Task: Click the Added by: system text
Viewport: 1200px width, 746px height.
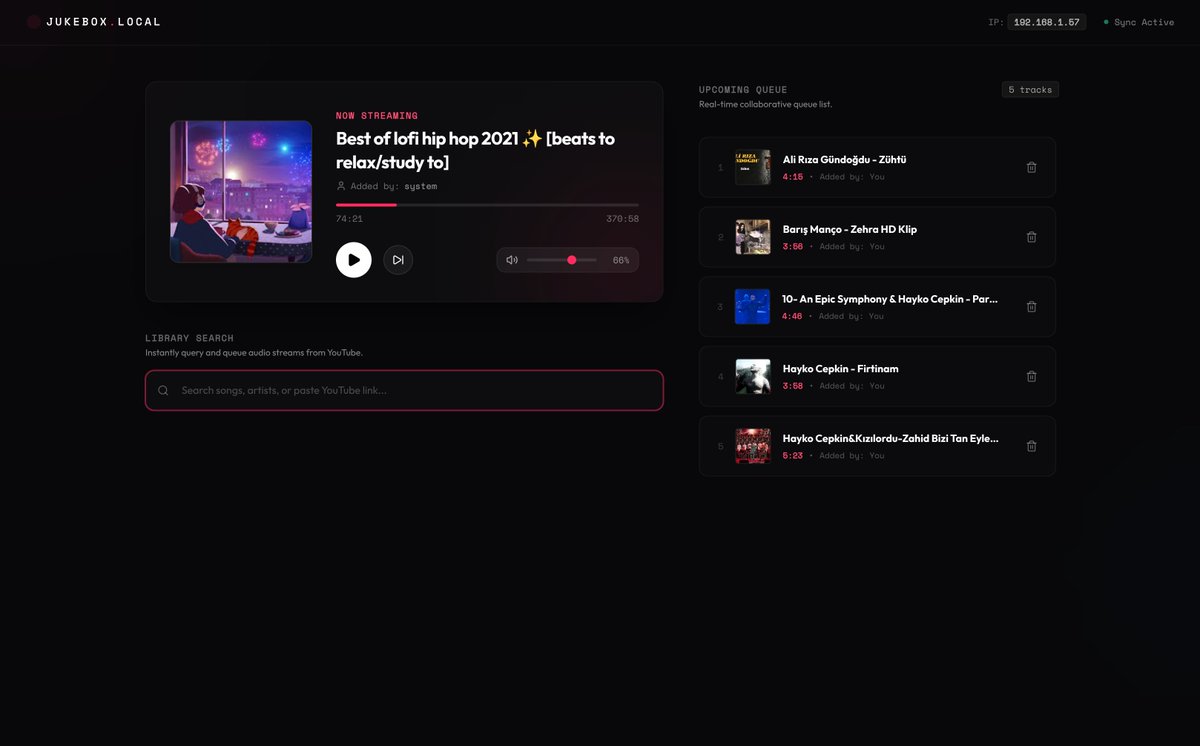Action: click(x=394, y=186)
